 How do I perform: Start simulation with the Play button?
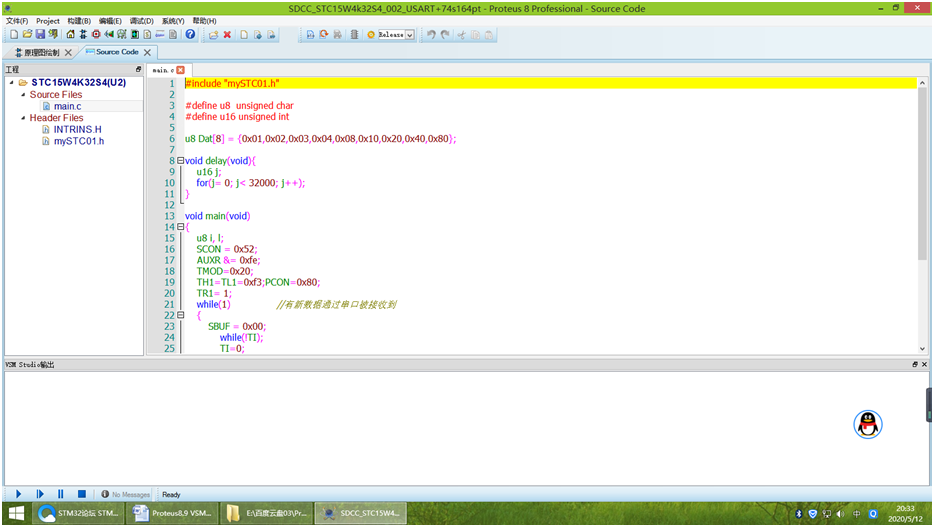coord(18,494)
